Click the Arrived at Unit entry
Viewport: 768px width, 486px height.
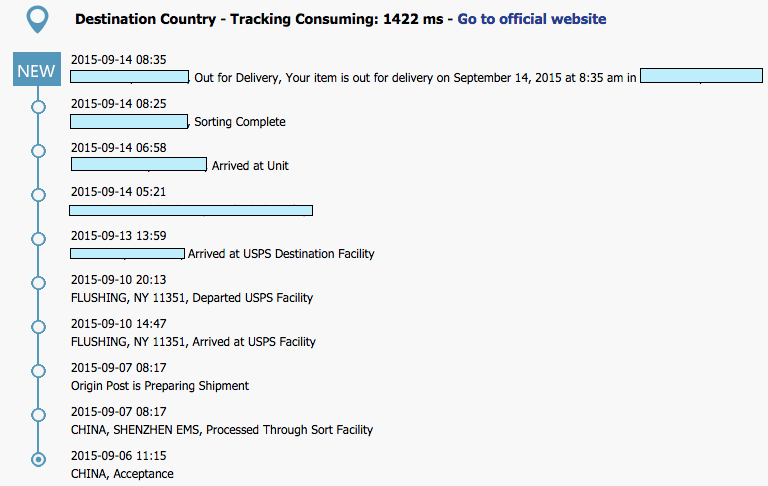250,166
